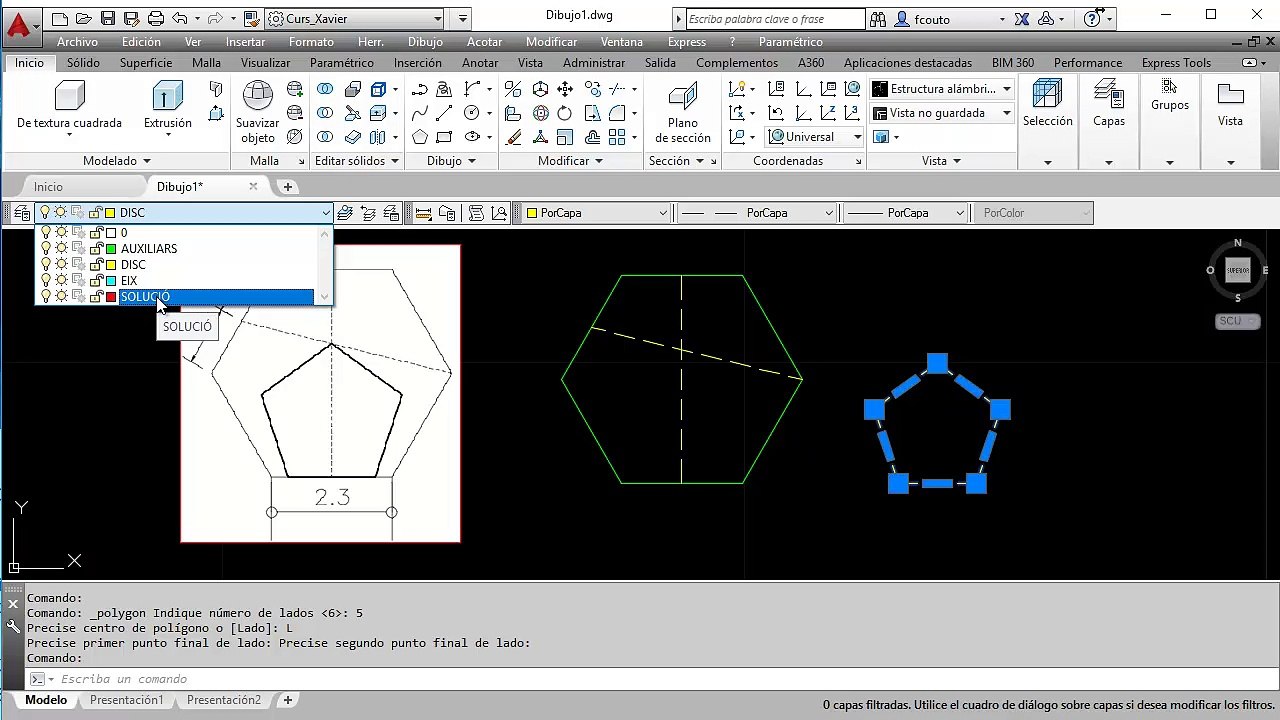Select the polygon tool in Dibujo panel

tap(420, 137)
